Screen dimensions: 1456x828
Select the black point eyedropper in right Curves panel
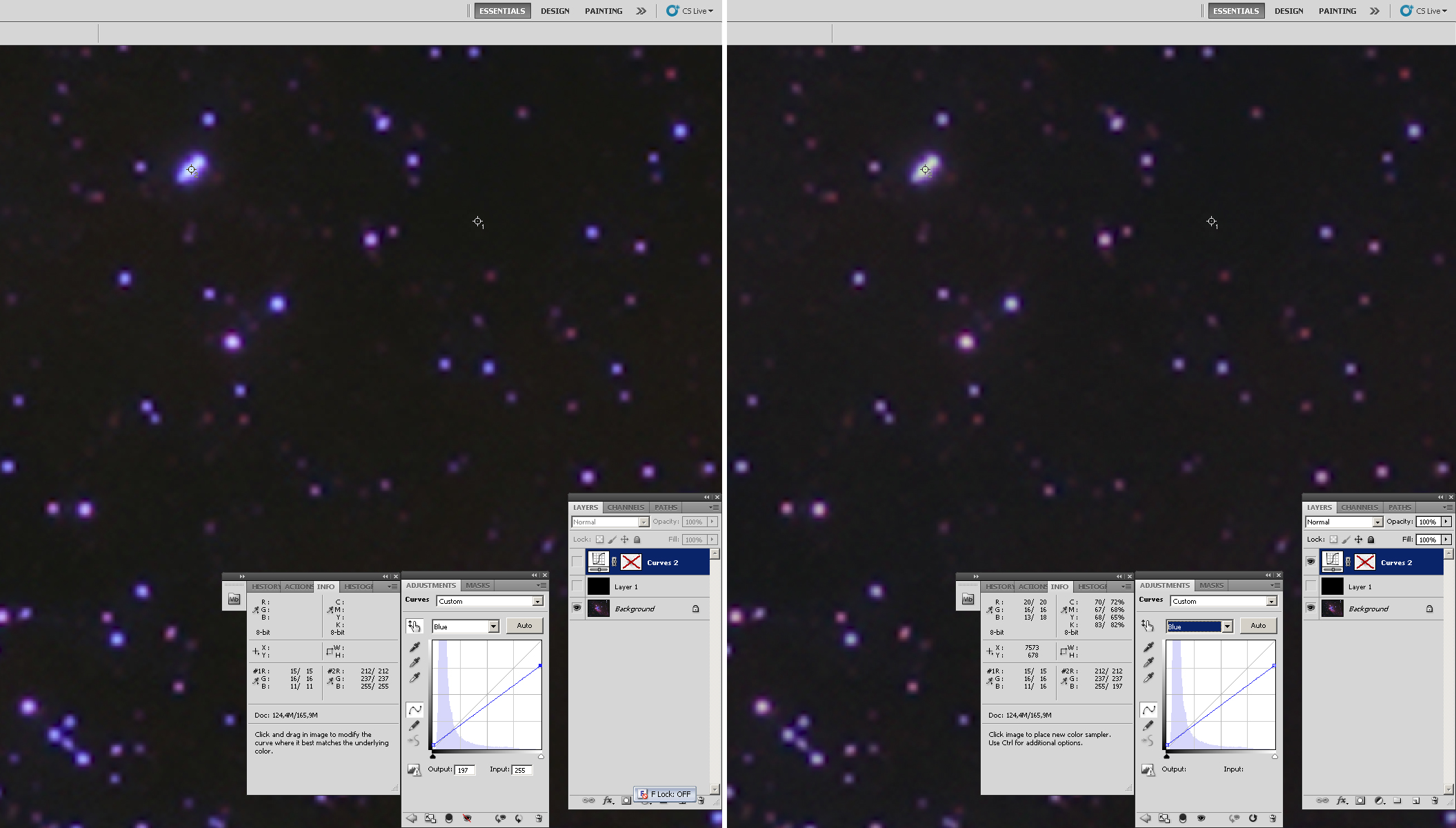pyautogui.click(x=1148, y=647)
